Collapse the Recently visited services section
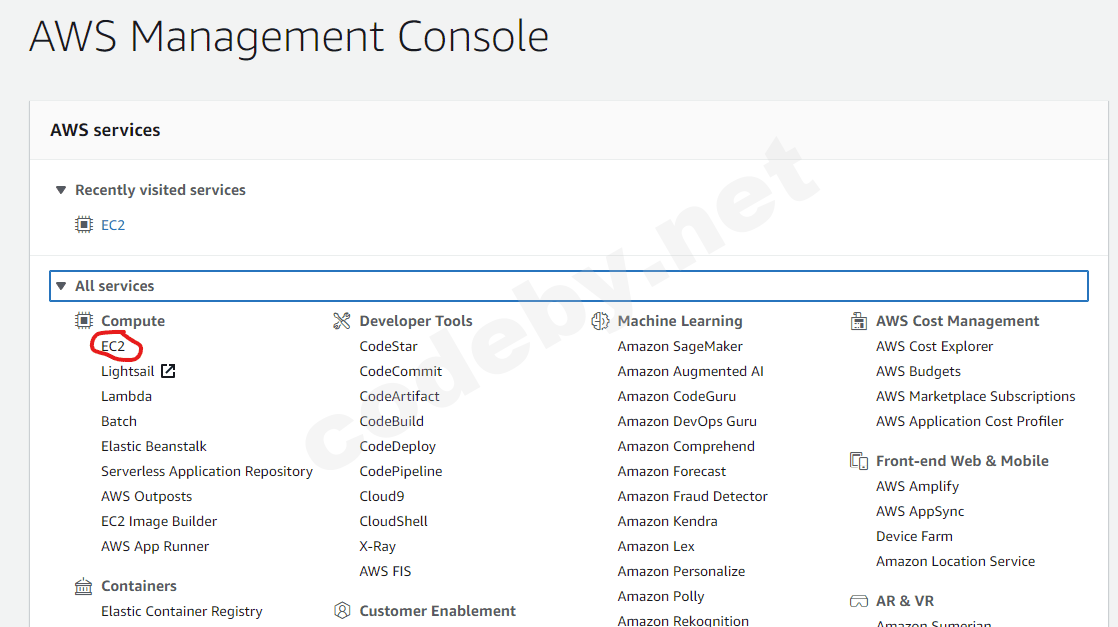 click(x=61, y=190)
